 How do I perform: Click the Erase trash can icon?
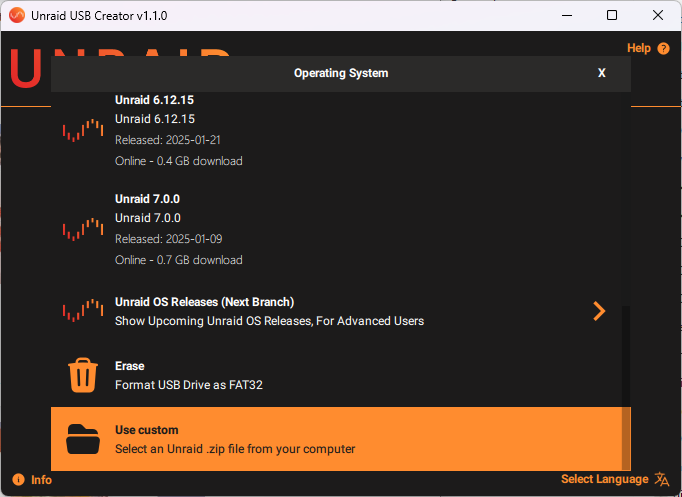click(x=83, y=375)
